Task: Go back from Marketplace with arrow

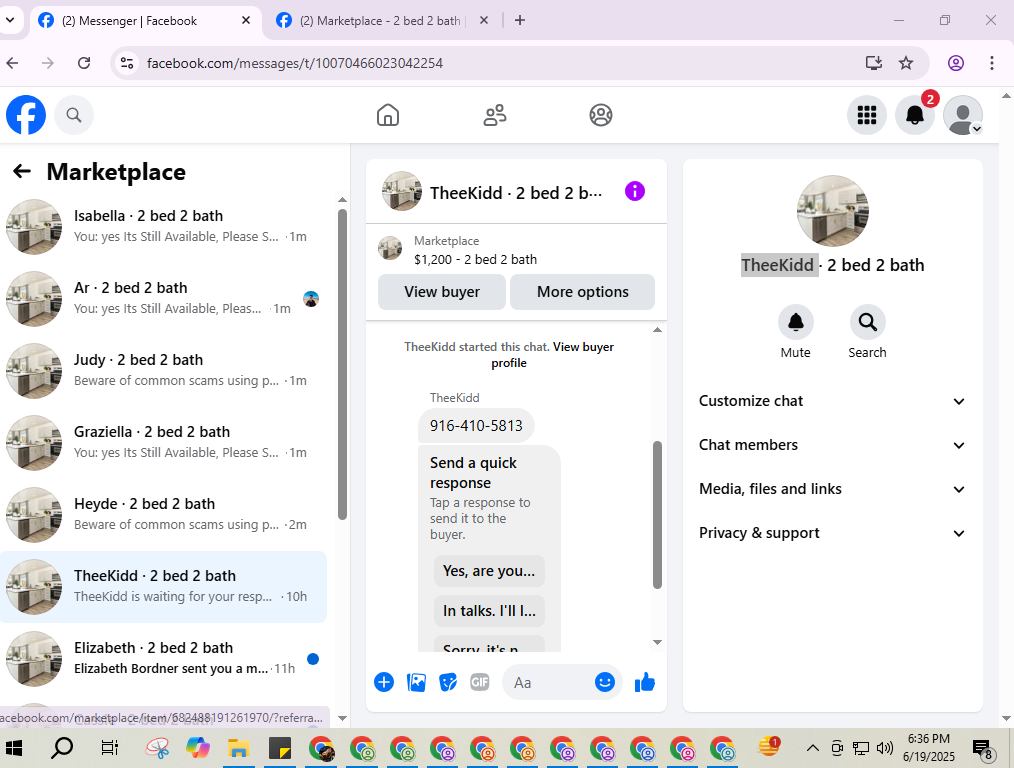Action: (22, 171)
